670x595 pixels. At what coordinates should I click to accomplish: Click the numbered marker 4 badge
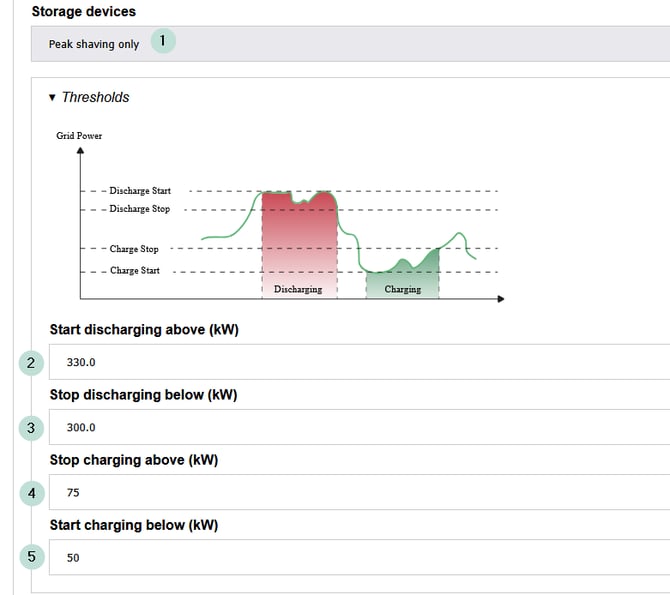(x=32, y=493)
